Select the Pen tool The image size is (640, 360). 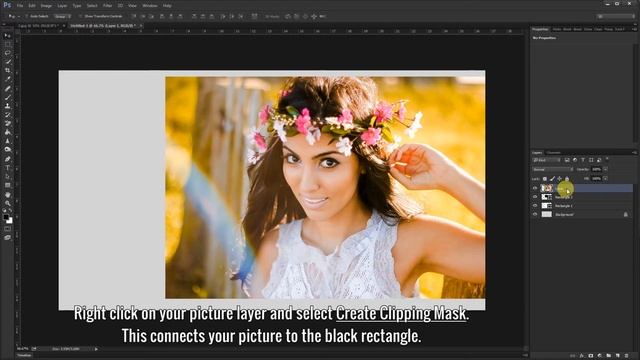coord(7,159)
